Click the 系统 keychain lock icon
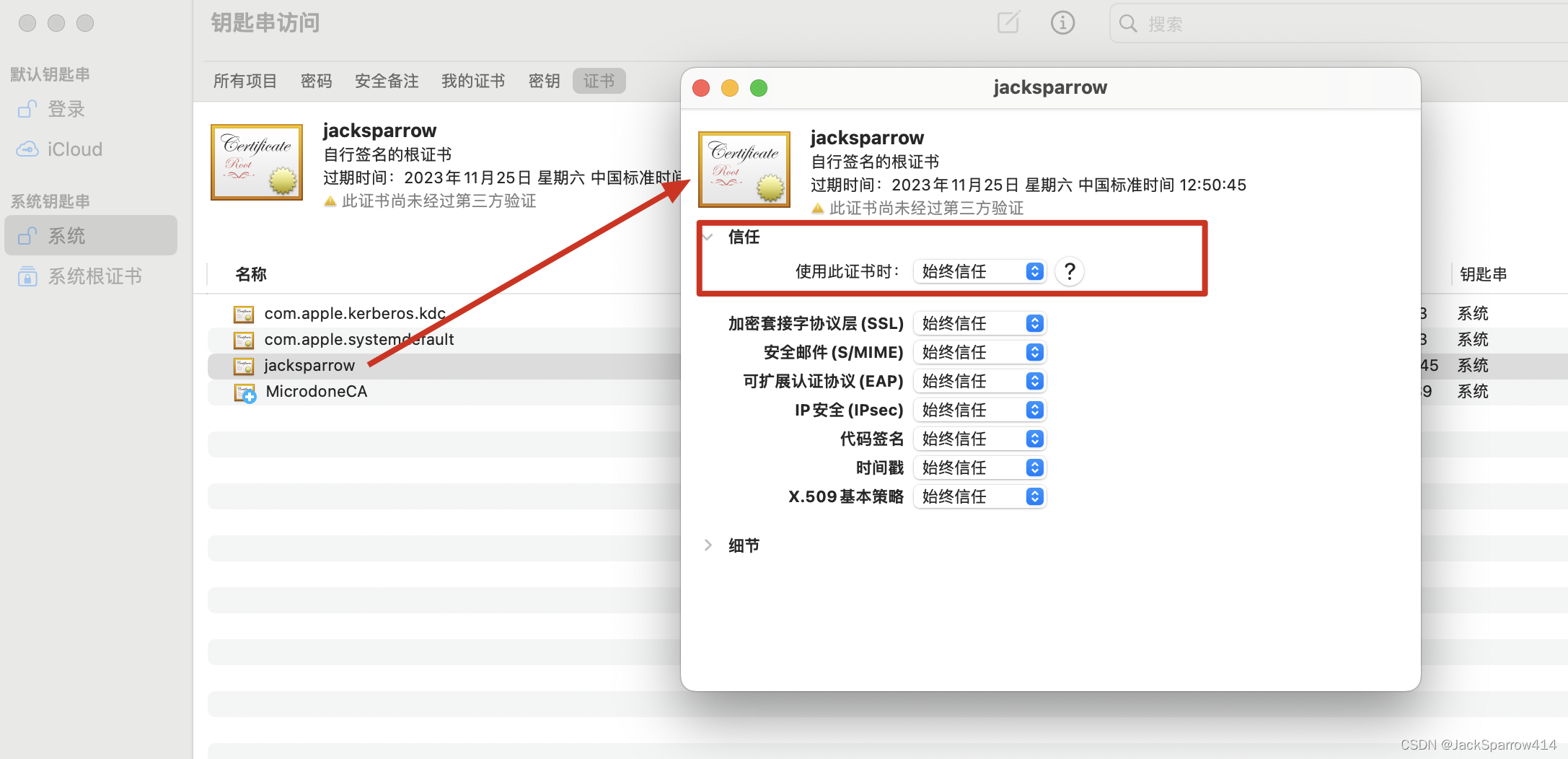The image size is (1568, 759). click(27, 235)
